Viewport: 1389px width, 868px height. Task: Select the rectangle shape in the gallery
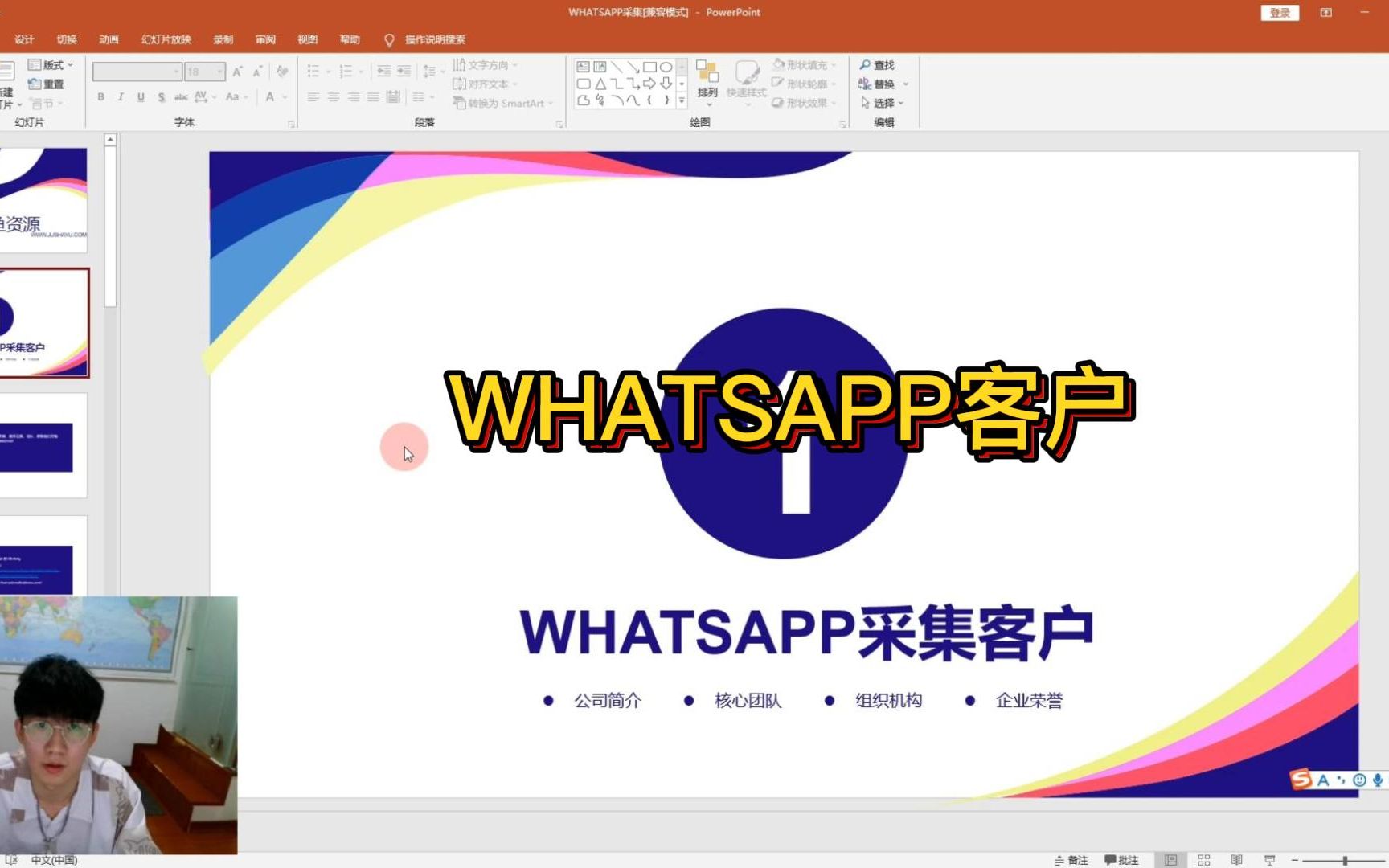649,67
